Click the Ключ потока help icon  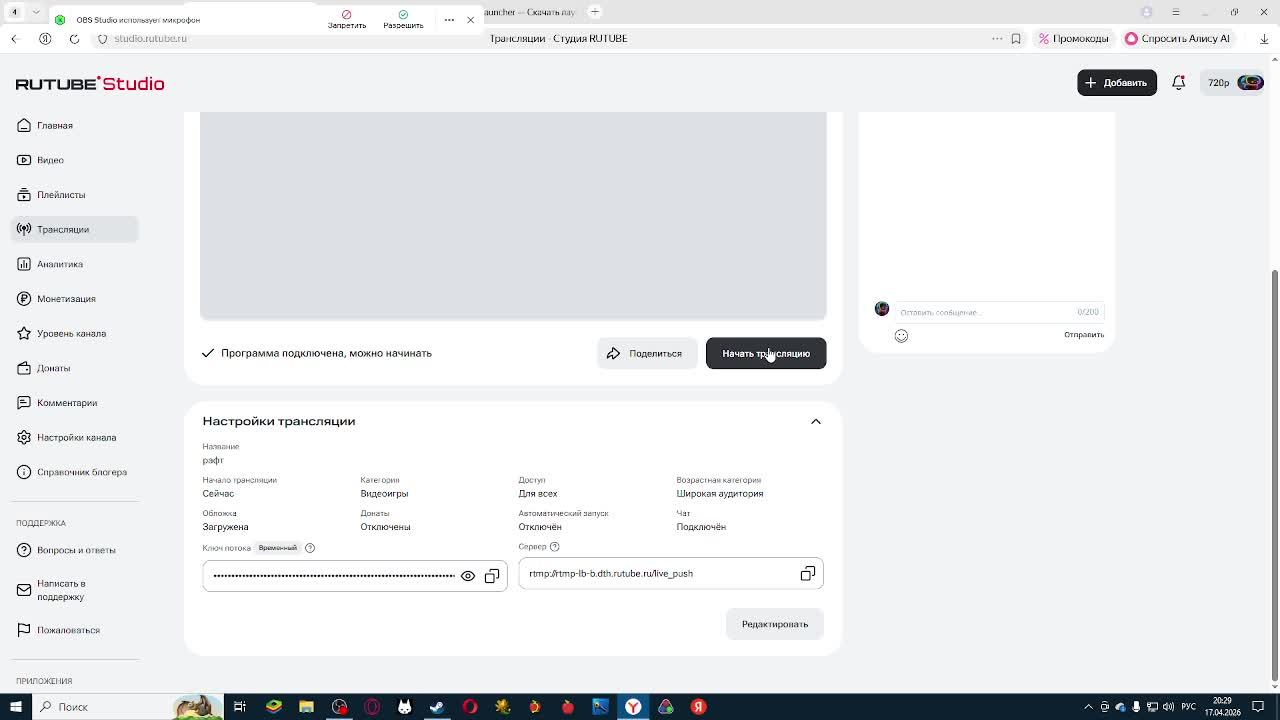[x=310, y=548]
